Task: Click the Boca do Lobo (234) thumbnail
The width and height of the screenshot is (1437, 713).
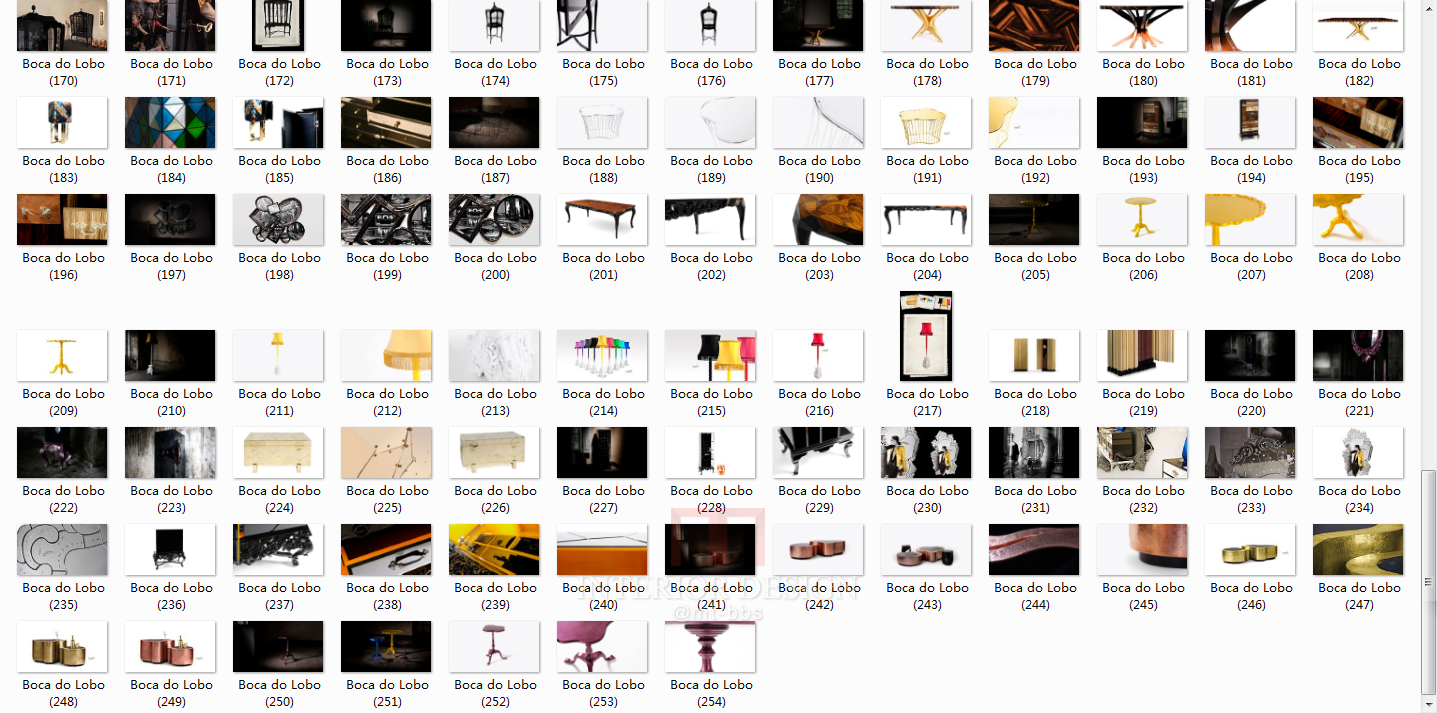Action: 1358,452
